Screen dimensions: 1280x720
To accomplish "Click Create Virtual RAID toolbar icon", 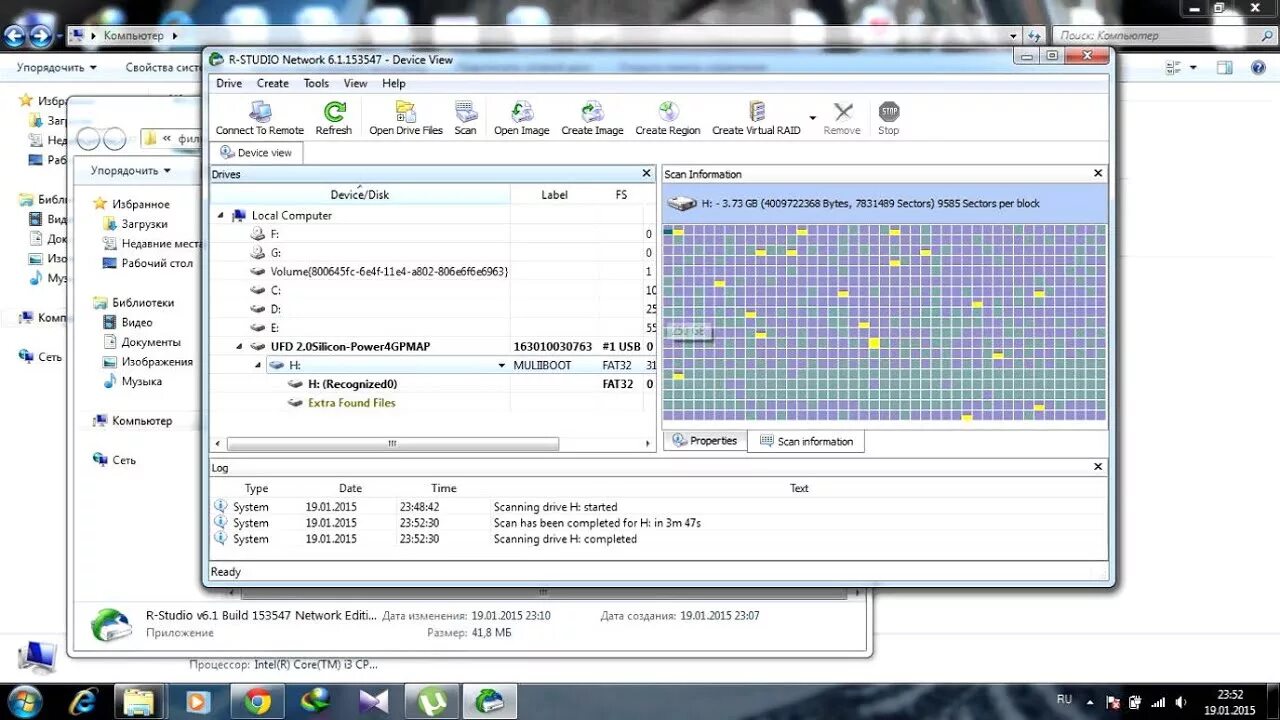I will point(756,118).
